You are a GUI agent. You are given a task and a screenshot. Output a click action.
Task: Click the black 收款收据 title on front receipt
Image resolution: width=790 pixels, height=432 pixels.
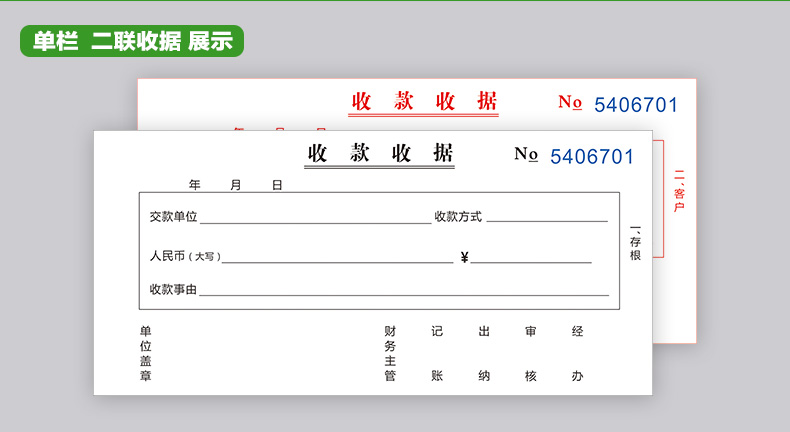(x=380, y=153)
